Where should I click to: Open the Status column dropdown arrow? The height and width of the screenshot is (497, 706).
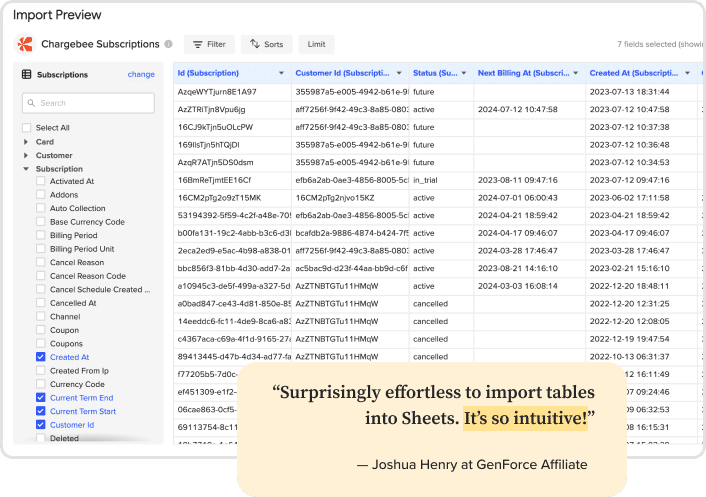coord(464,73)
